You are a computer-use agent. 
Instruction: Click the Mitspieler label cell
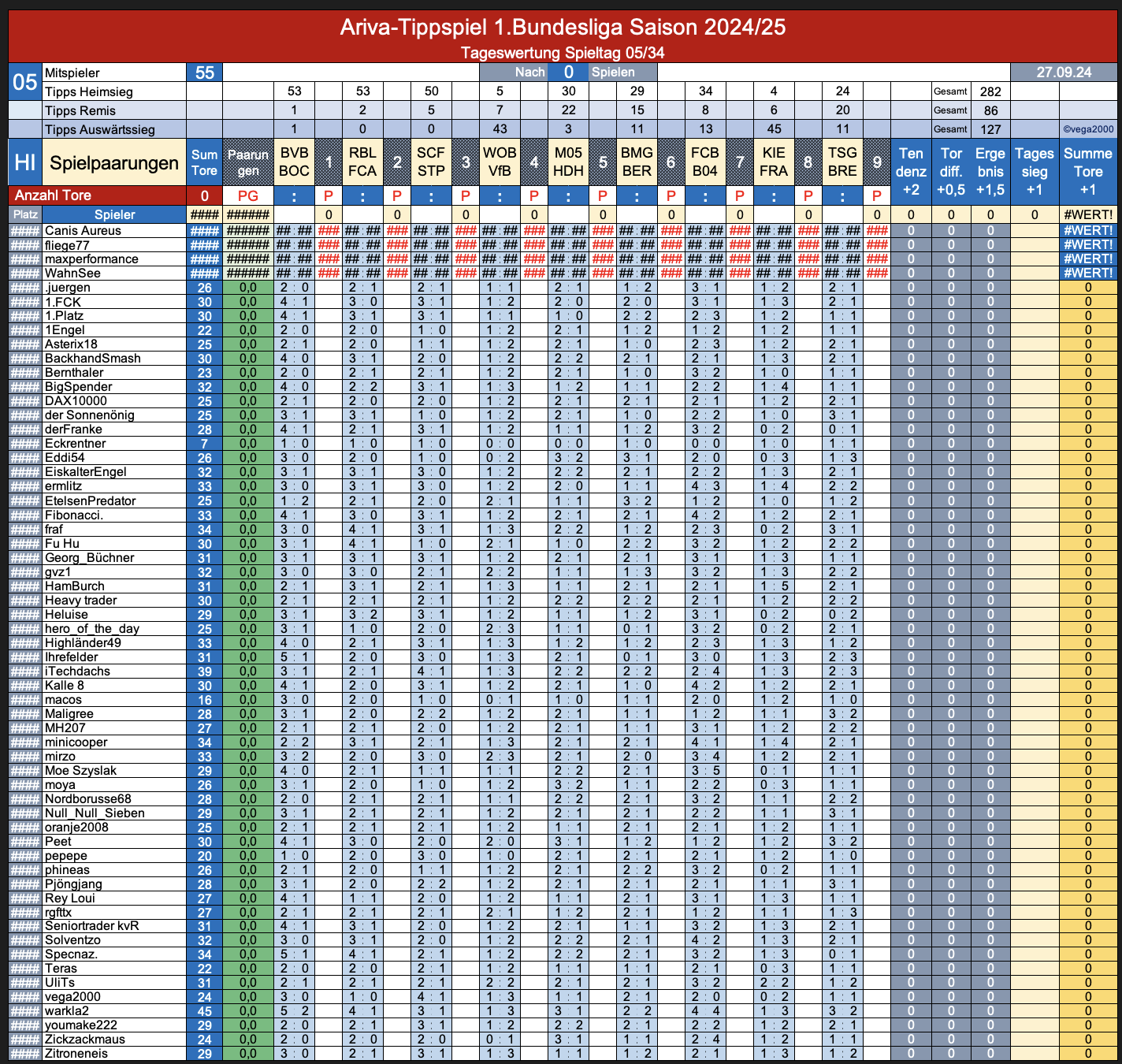[x=113, y=73]
